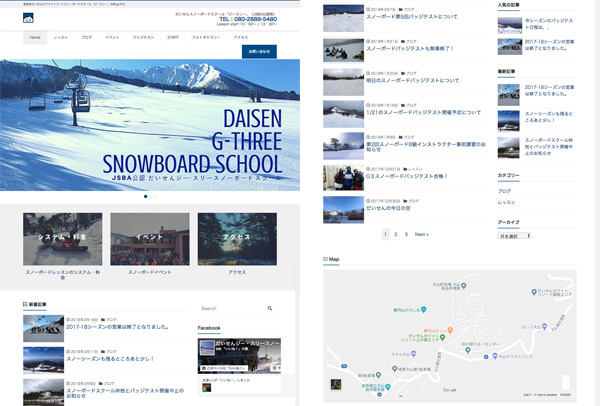The width and height of the screenshot is (600, 406).
Task: Expand the アーカイブ month dropdown
Action: click(514, 236)
